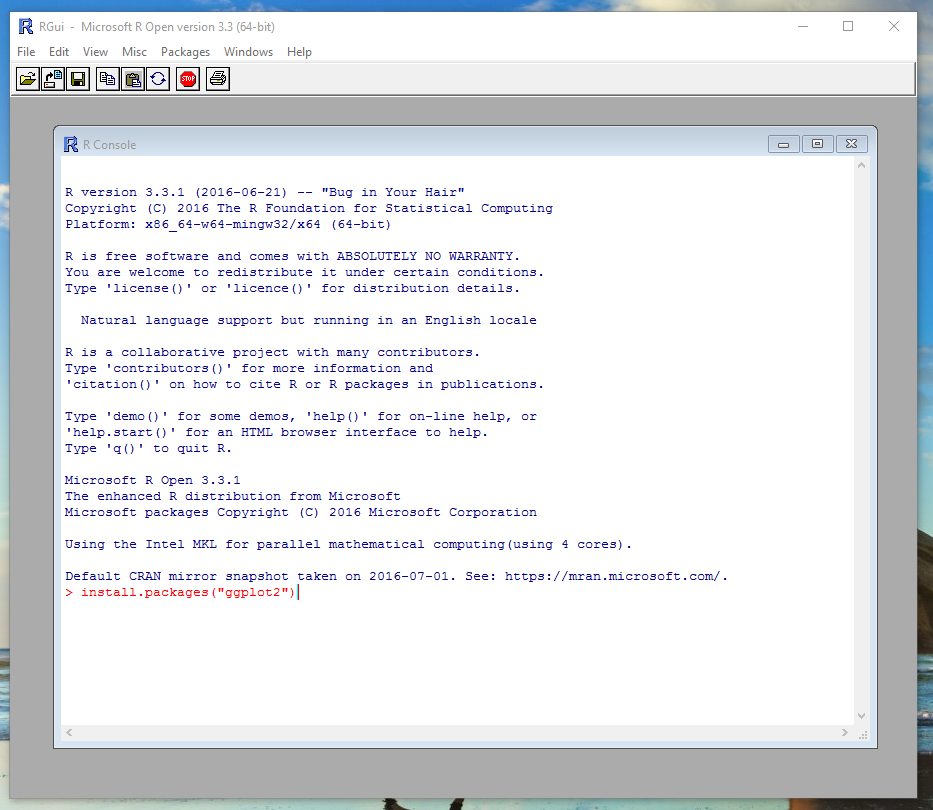Maximize the R Console child window
This screenshot has width=933, height=810.
818,144
